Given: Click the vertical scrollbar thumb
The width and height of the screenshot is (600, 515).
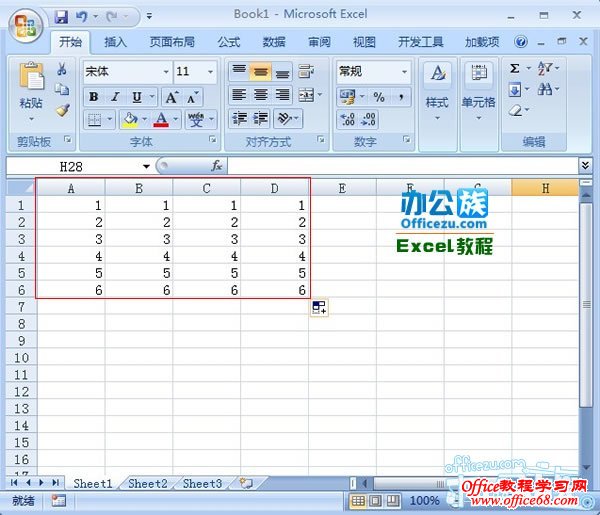Looking at the screenshot, I should coord(586,305).
